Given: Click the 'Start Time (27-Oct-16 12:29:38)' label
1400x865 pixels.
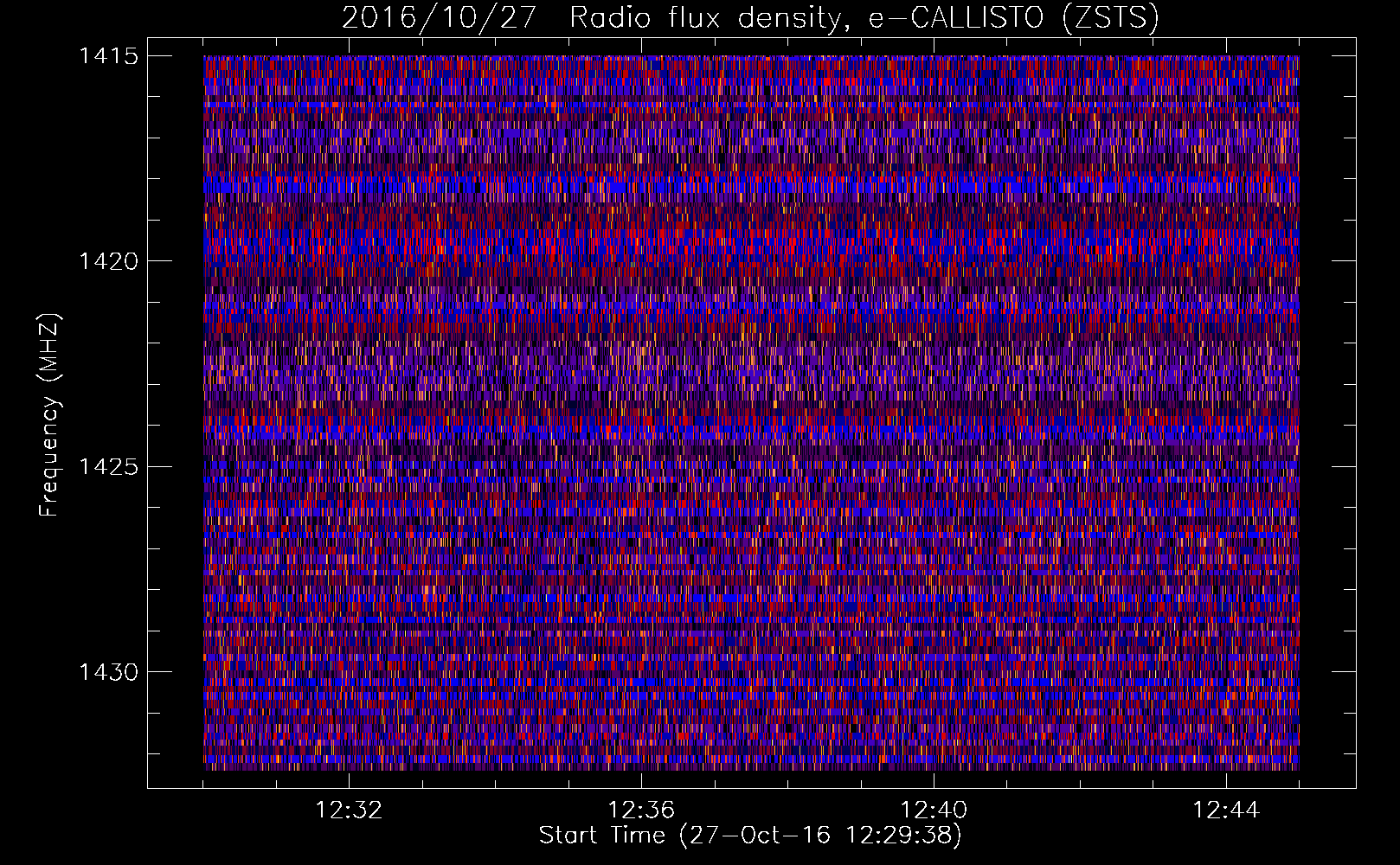Looking at the screenshot, I should [x=750, y=836].
